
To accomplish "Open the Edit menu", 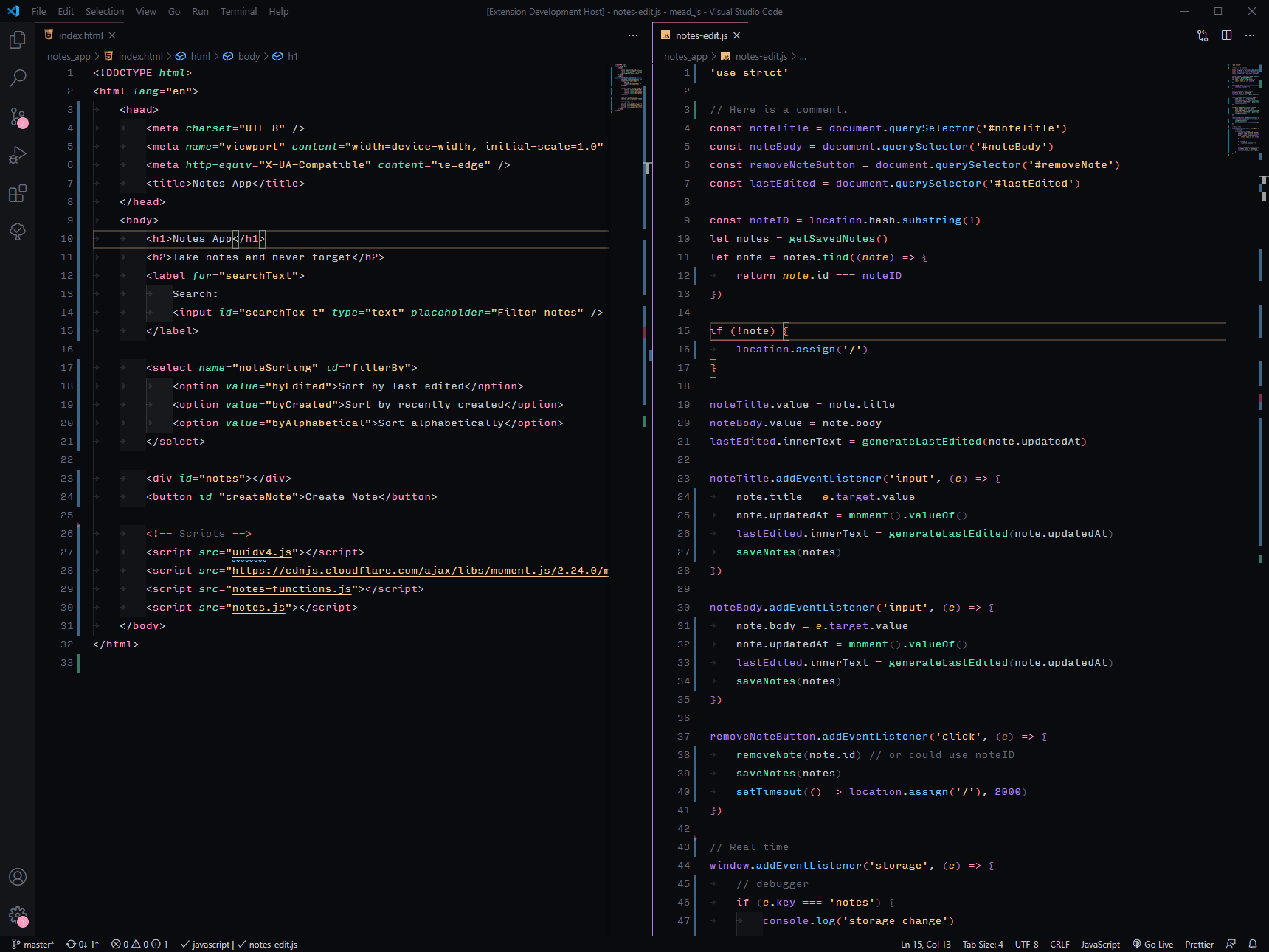I will (x=66, y=11).
